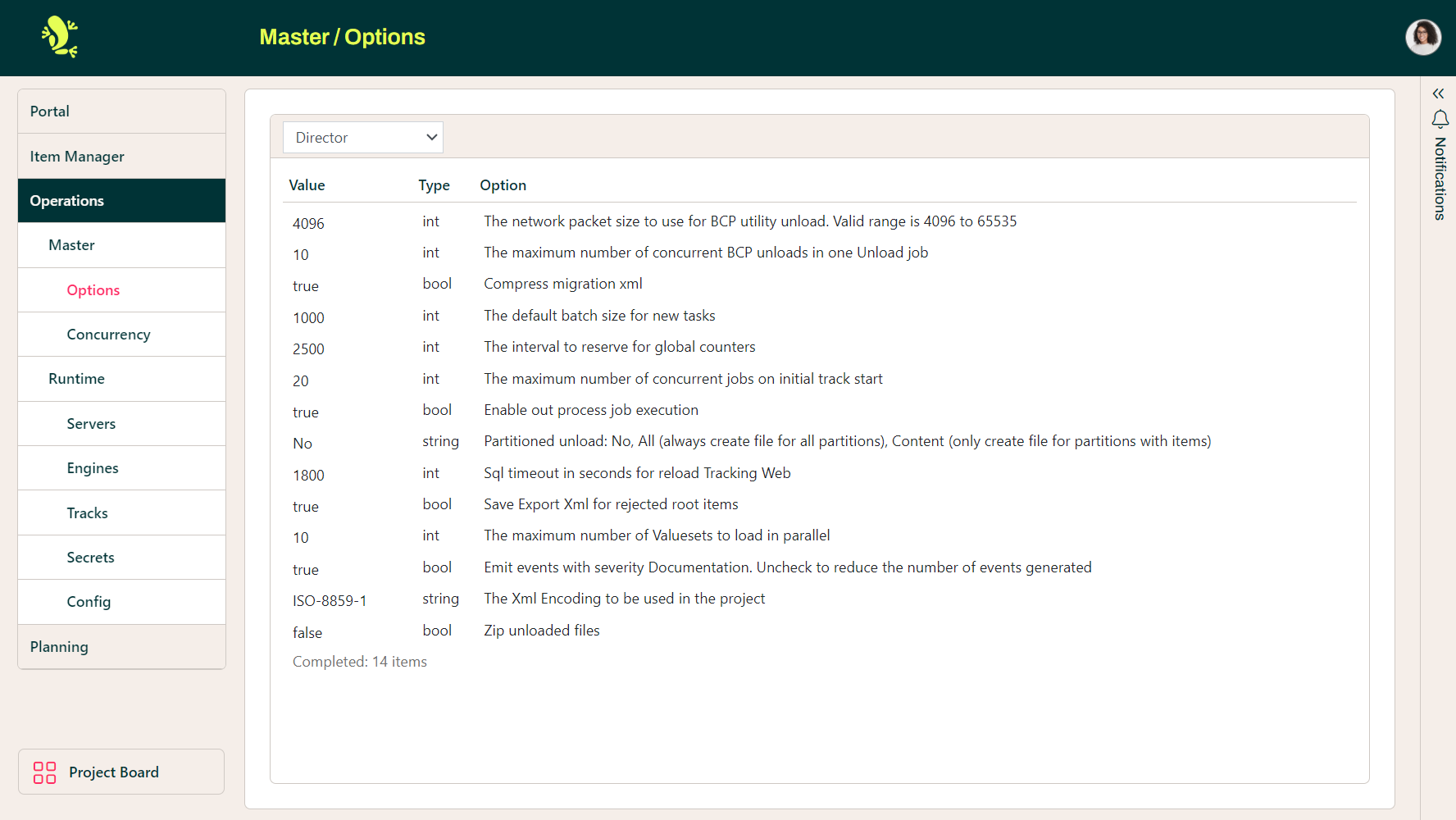
Task: Navigate to the Planning section
Action: [58, 646]
